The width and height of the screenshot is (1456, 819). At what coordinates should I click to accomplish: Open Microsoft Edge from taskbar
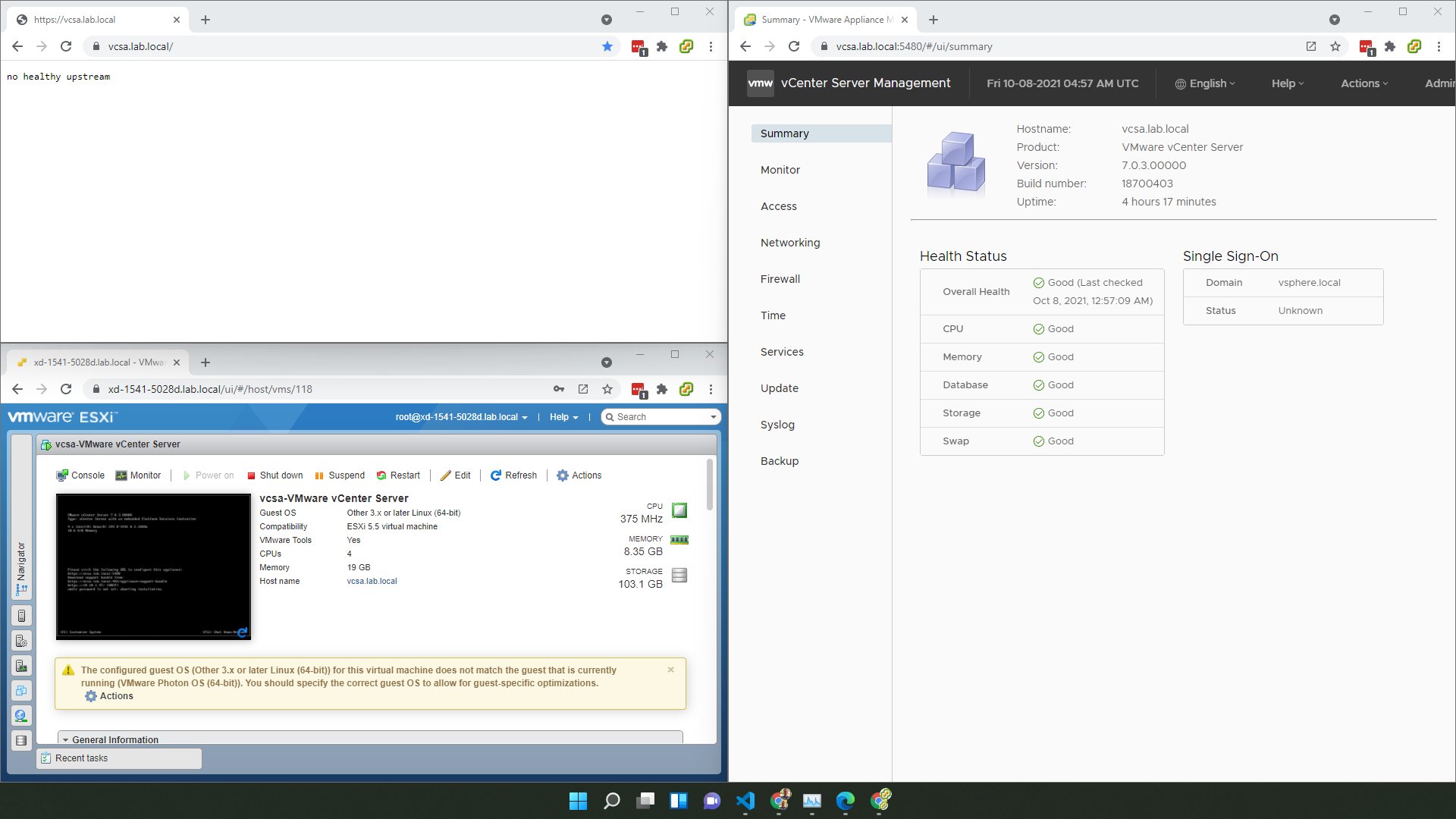(846, 801)
